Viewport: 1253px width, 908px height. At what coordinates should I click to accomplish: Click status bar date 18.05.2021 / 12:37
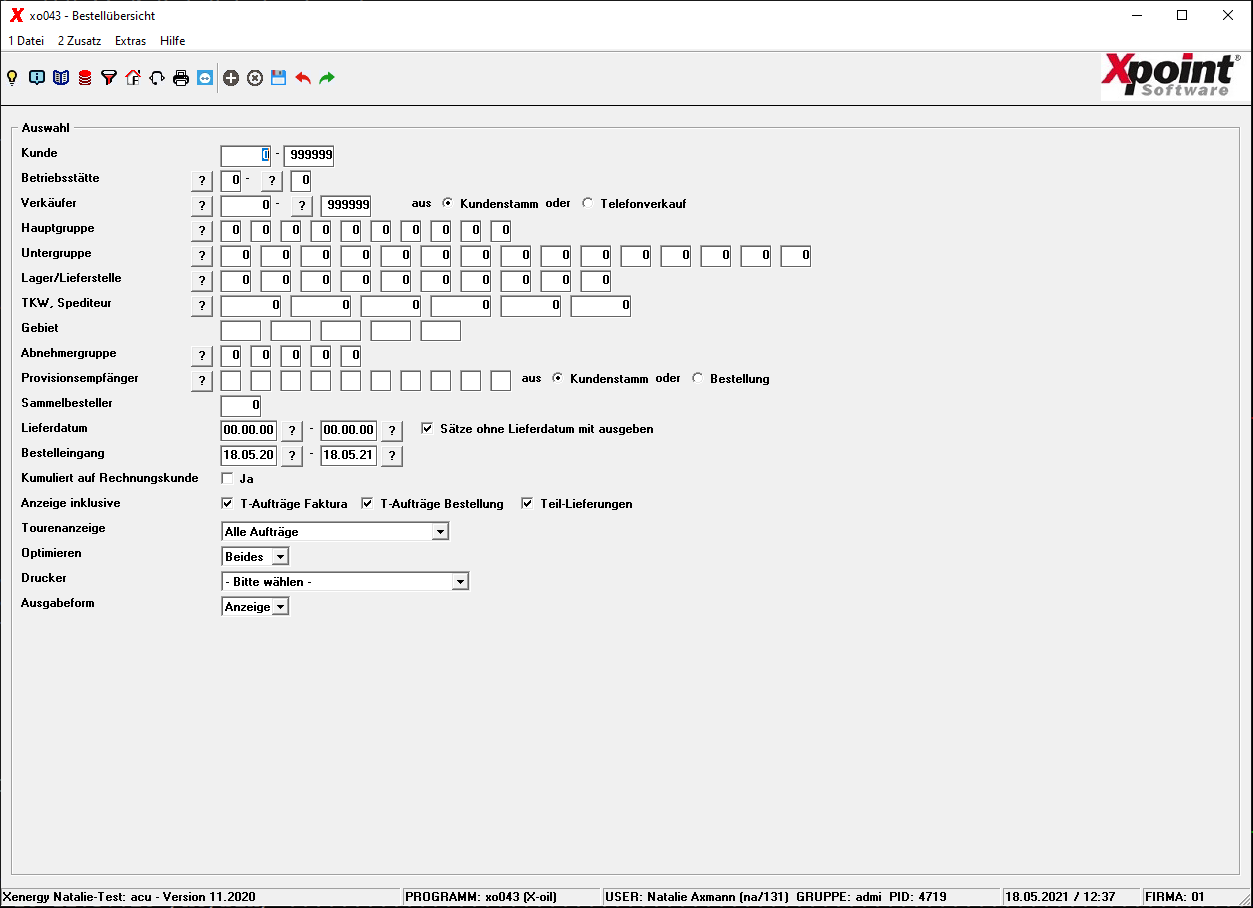point(1060,897)
